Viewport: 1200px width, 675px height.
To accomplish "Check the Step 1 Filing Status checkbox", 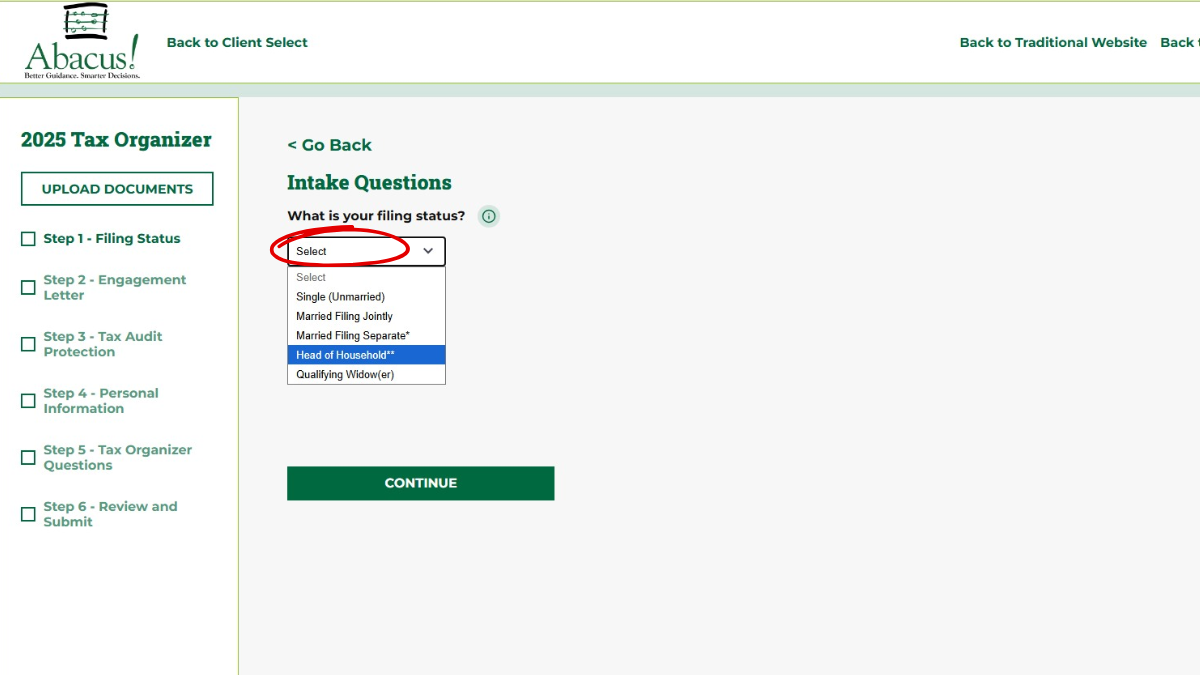I will tap(28, 239).
